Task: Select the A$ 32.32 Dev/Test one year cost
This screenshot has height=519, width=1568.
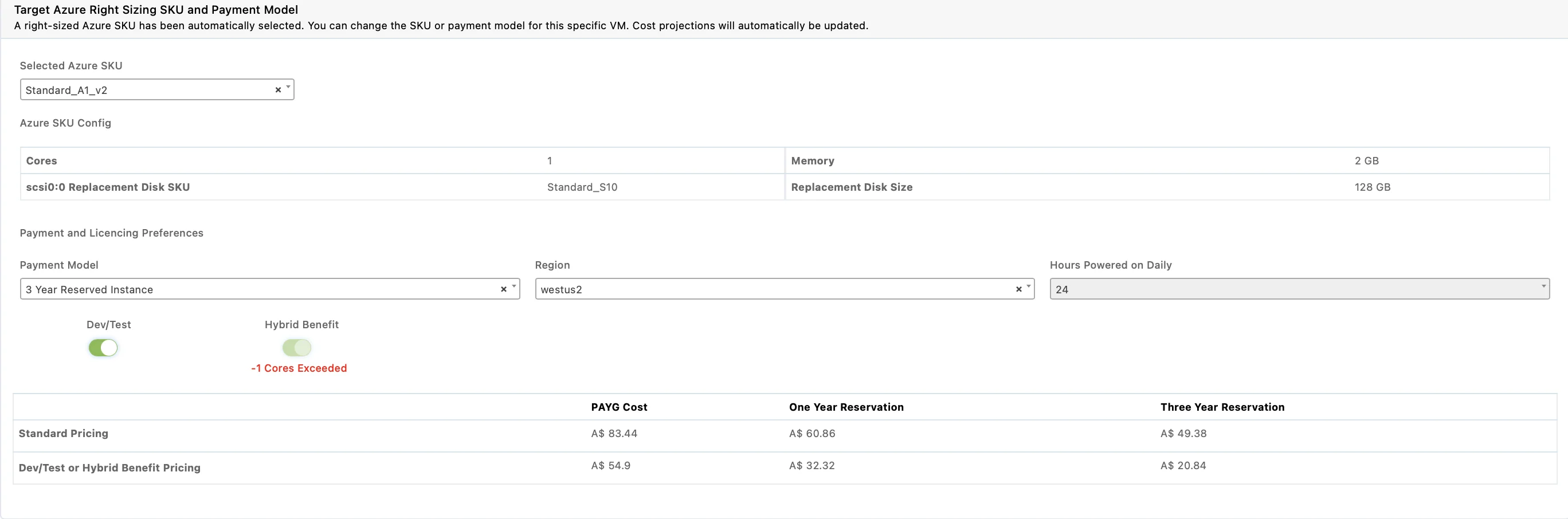Action: [812, 466]
